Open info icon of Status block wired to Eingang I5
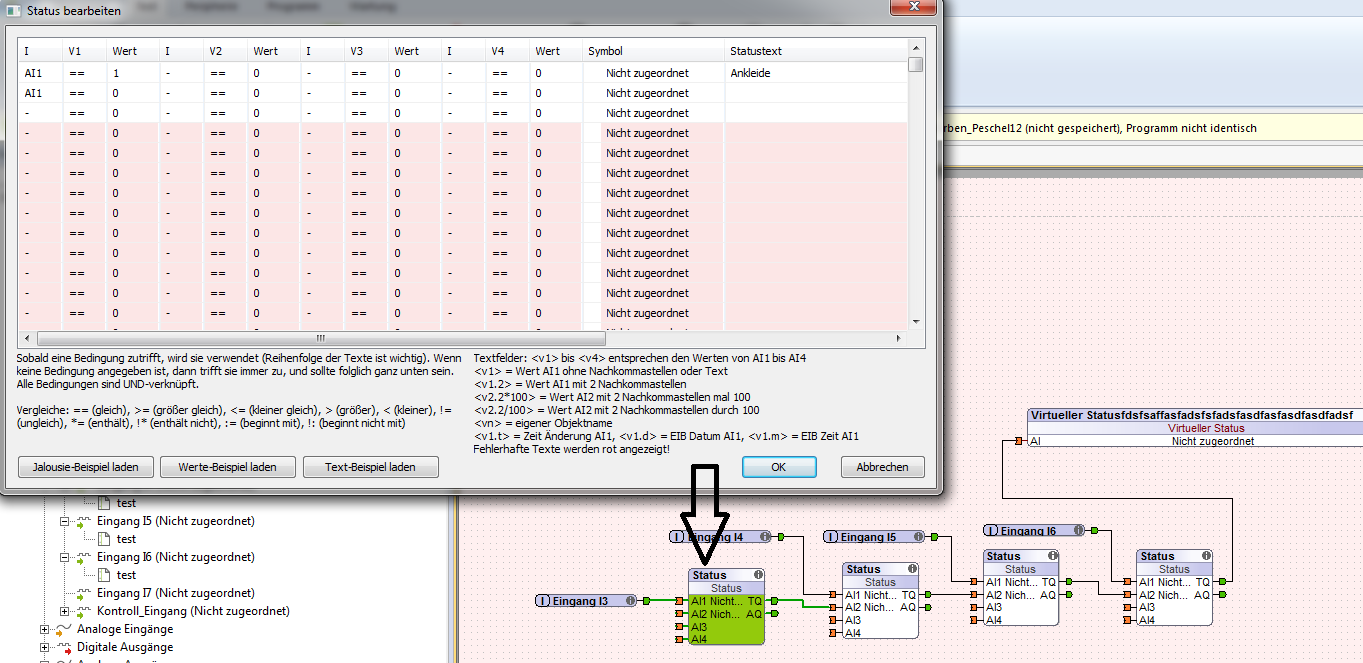Viewport: 1363px width, 663px height. click(1052, 556)
